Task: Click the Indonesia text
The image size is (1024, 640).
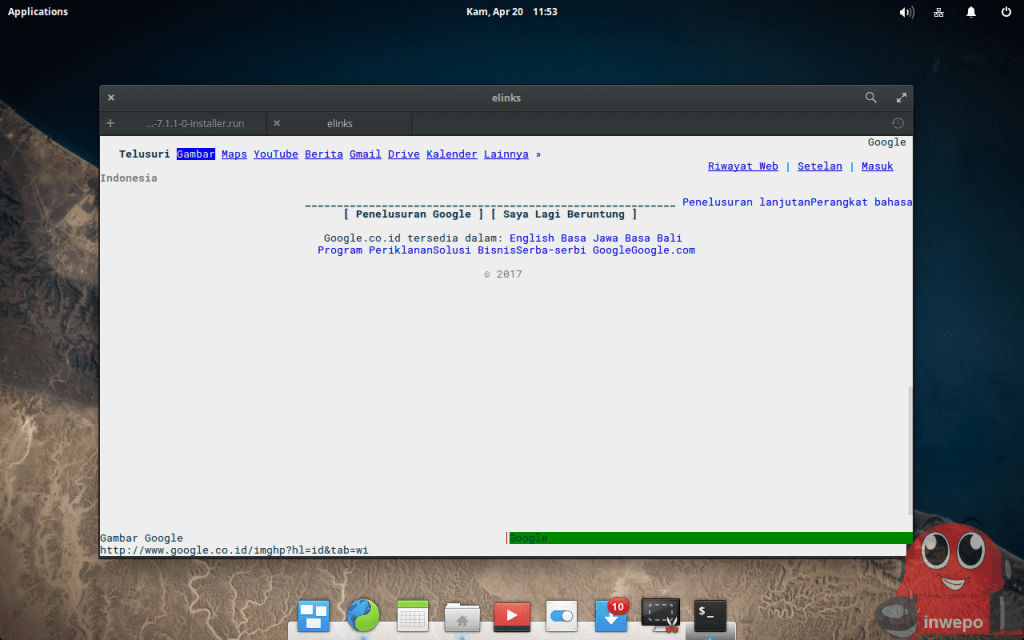Action: click(x=129, y=178)
